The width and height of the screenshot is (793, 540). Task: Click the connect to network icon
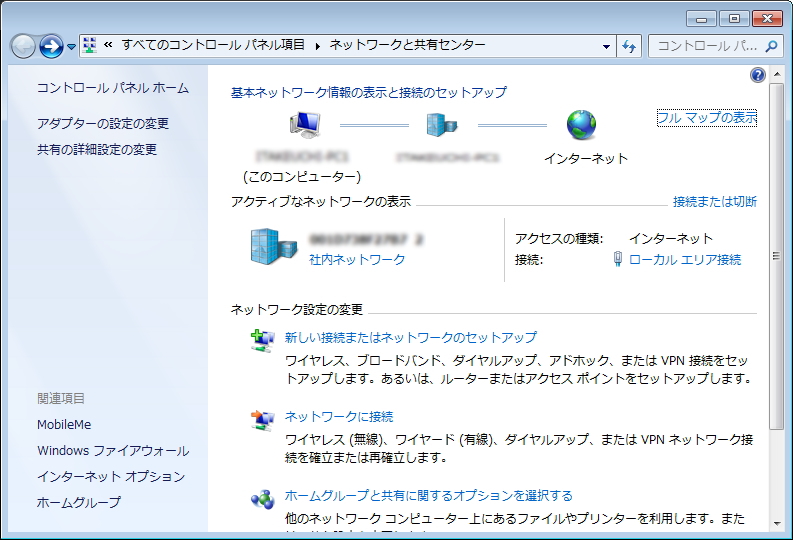[x=262, y=420]
